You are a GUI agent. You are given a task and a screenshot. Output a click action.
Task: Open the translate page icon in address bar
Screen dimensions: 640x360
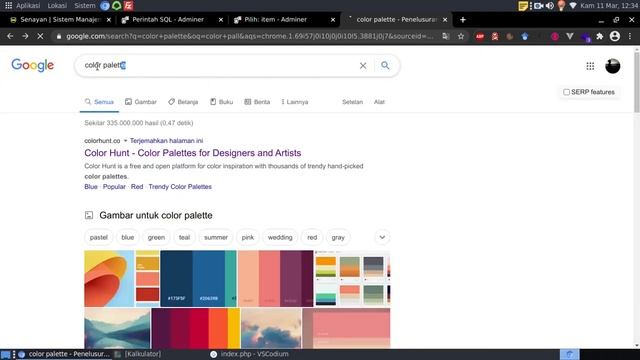(x=446, y=36)
